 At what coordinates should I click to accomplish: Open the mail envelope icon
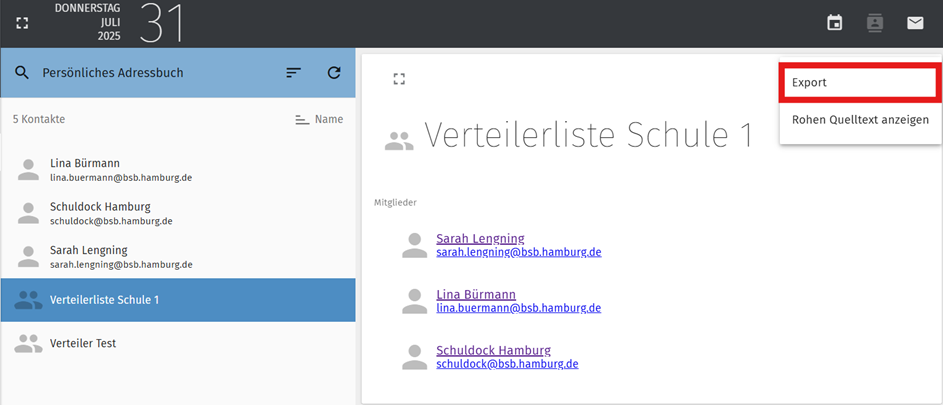(915, 23)
